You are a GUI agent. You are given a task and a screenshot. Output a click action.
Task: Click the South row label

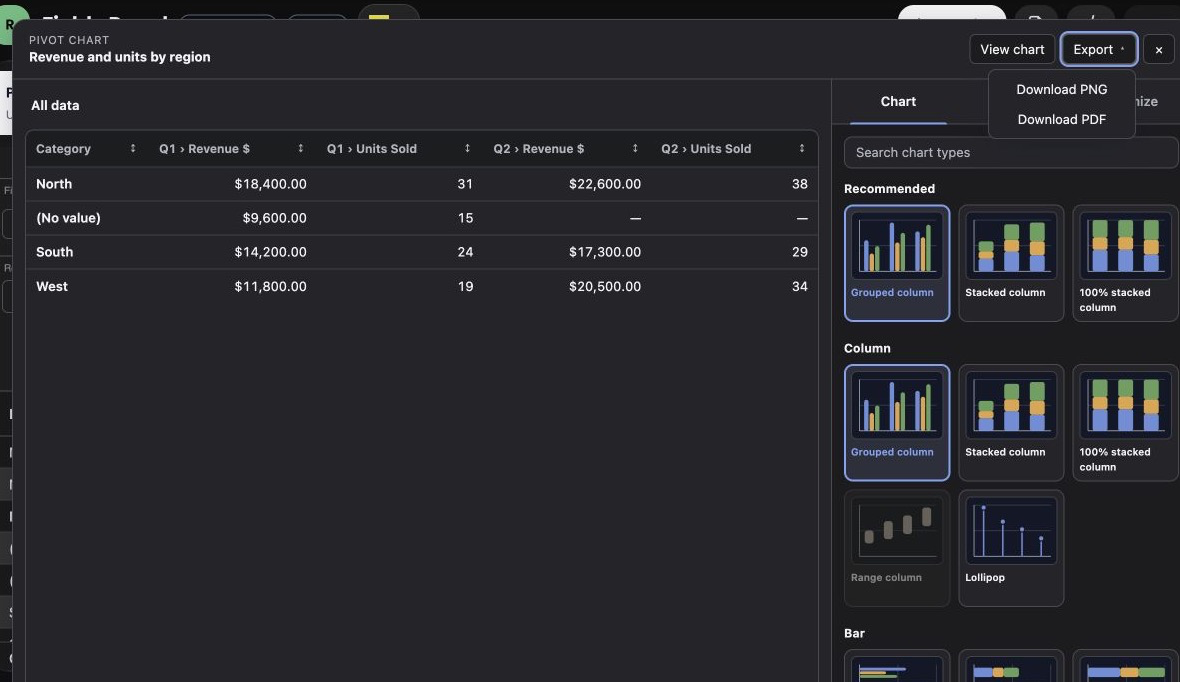[54, 252]
